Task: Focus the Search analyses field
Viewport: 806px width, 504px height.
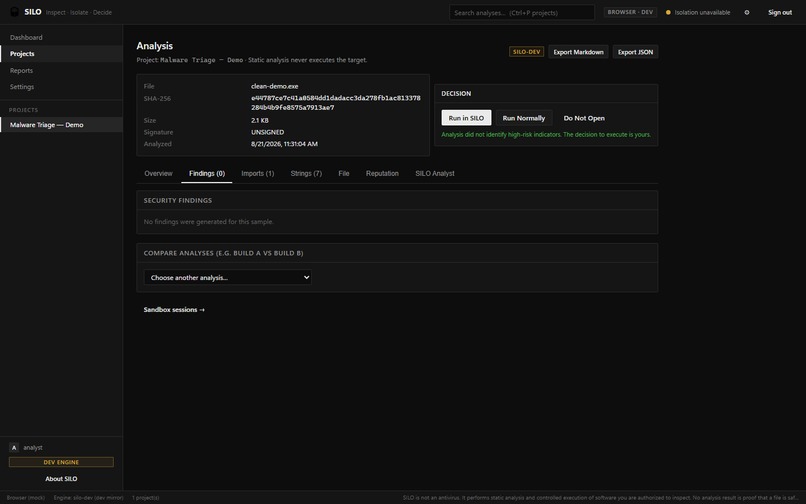Action: click(x=522, y=12)
